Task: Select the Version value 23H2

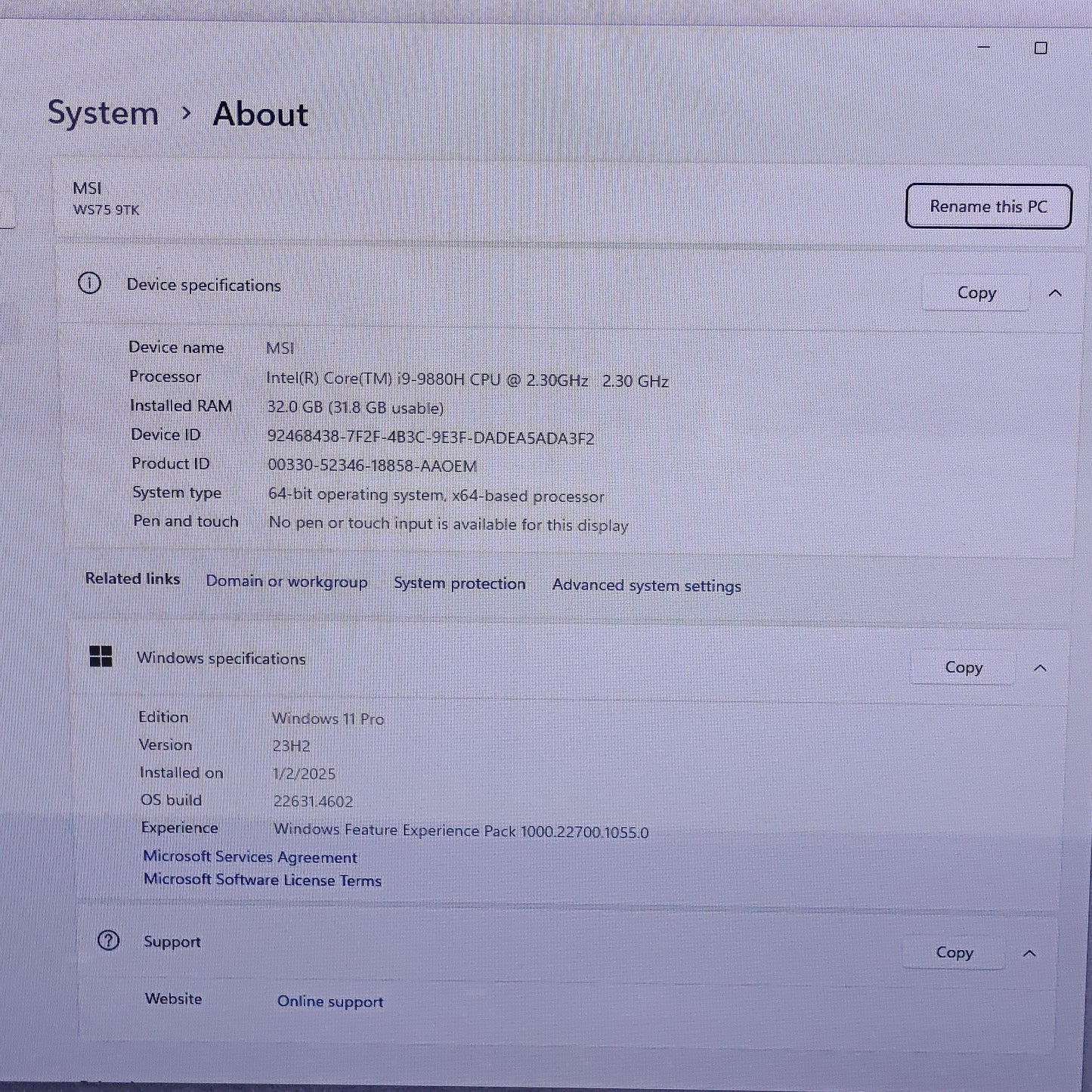Action: 291,746
